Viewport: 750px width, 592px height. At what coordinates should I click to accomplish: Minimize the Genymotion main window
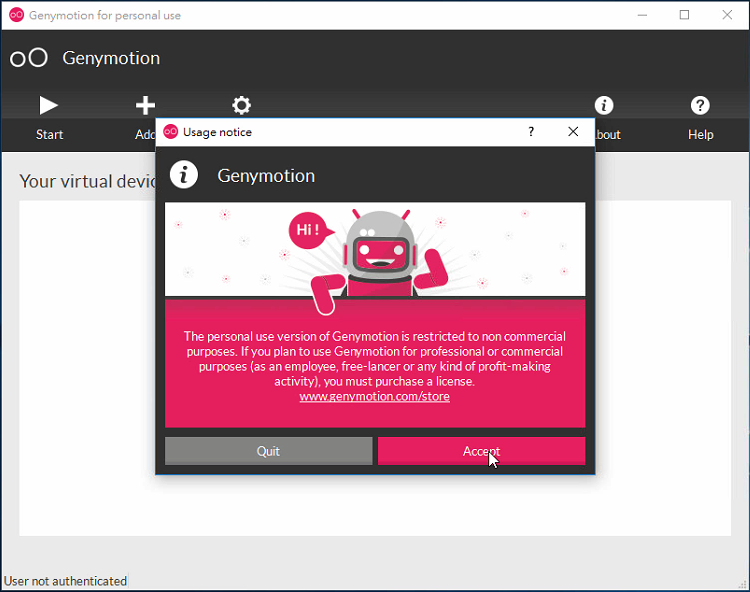pos(642,15)
